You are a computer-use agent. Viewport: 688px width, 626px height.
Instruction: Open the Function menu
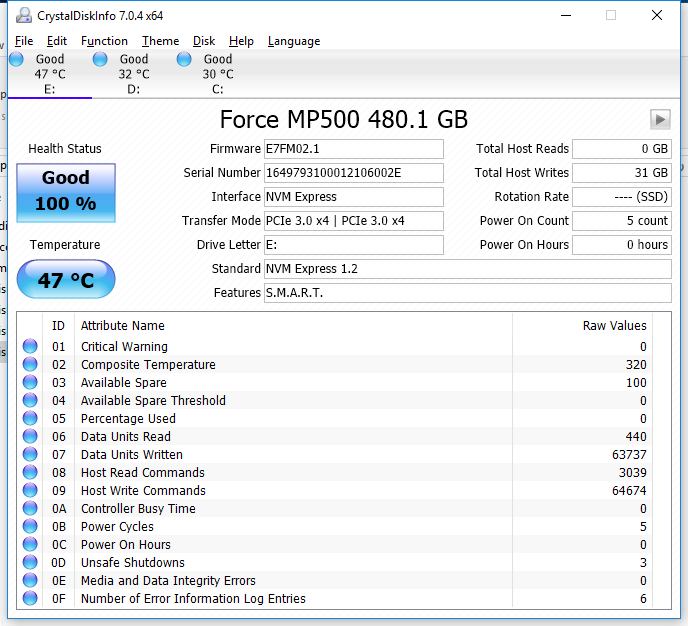click(x=104, y=41)
